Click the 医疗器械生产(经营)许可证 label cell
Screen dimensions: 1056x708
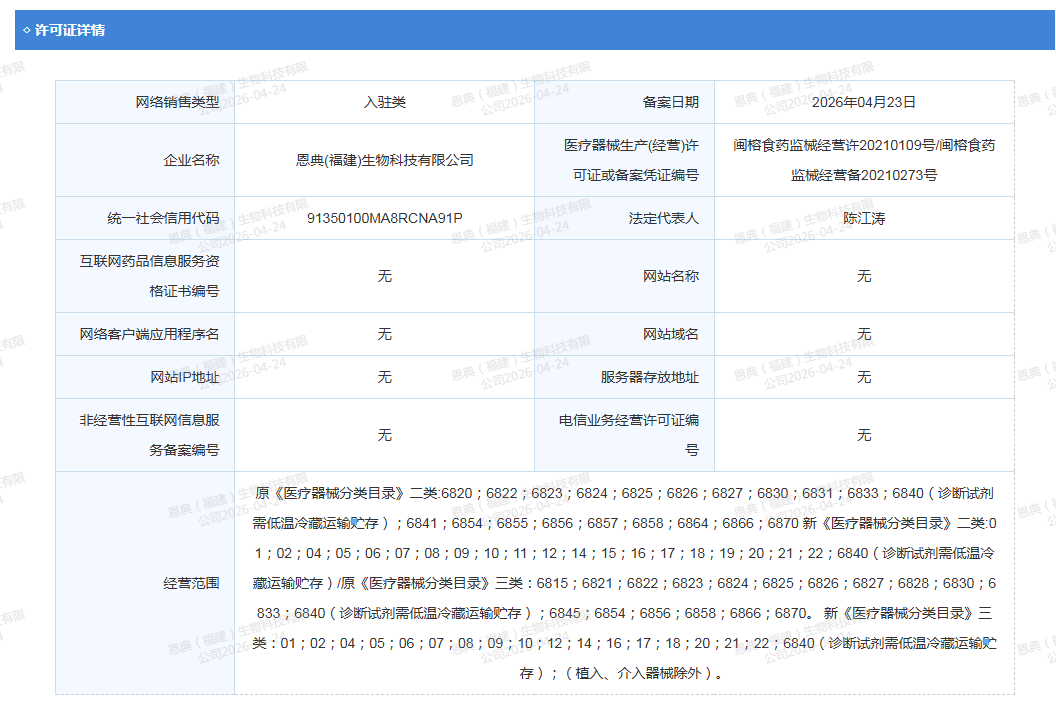click(630, 160)
